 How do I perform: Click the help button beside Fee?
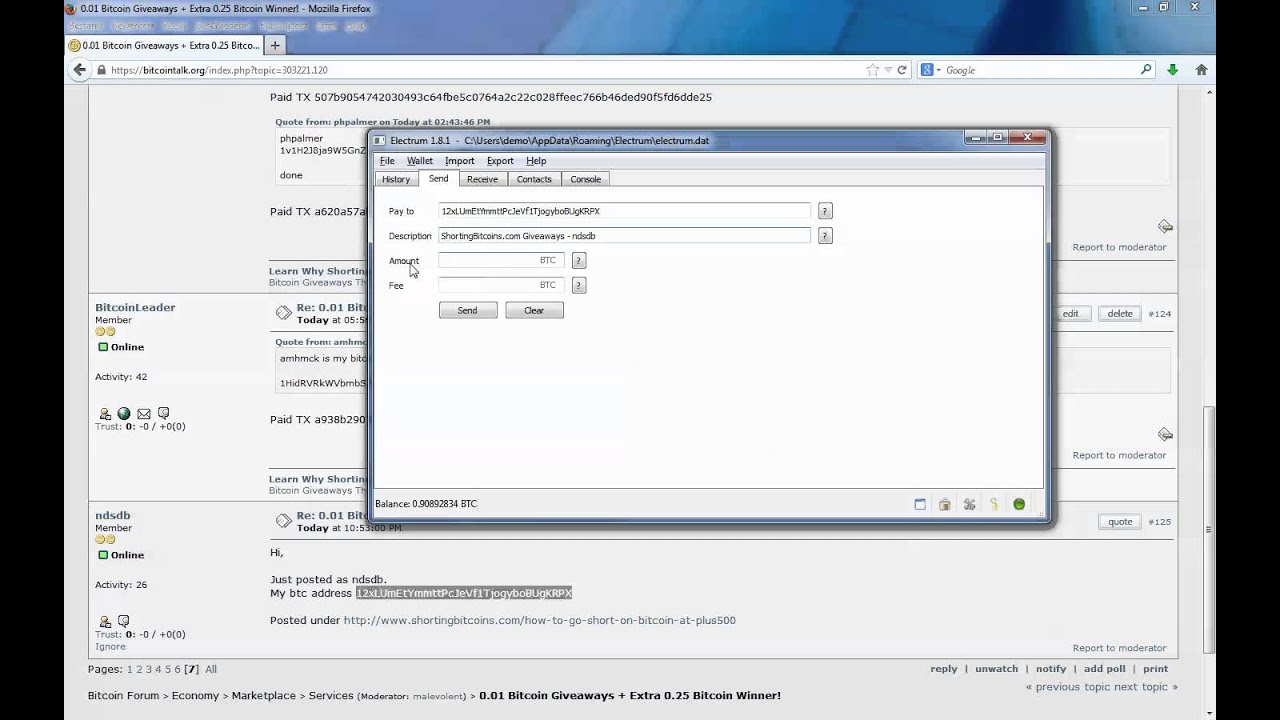click(578, 285)
